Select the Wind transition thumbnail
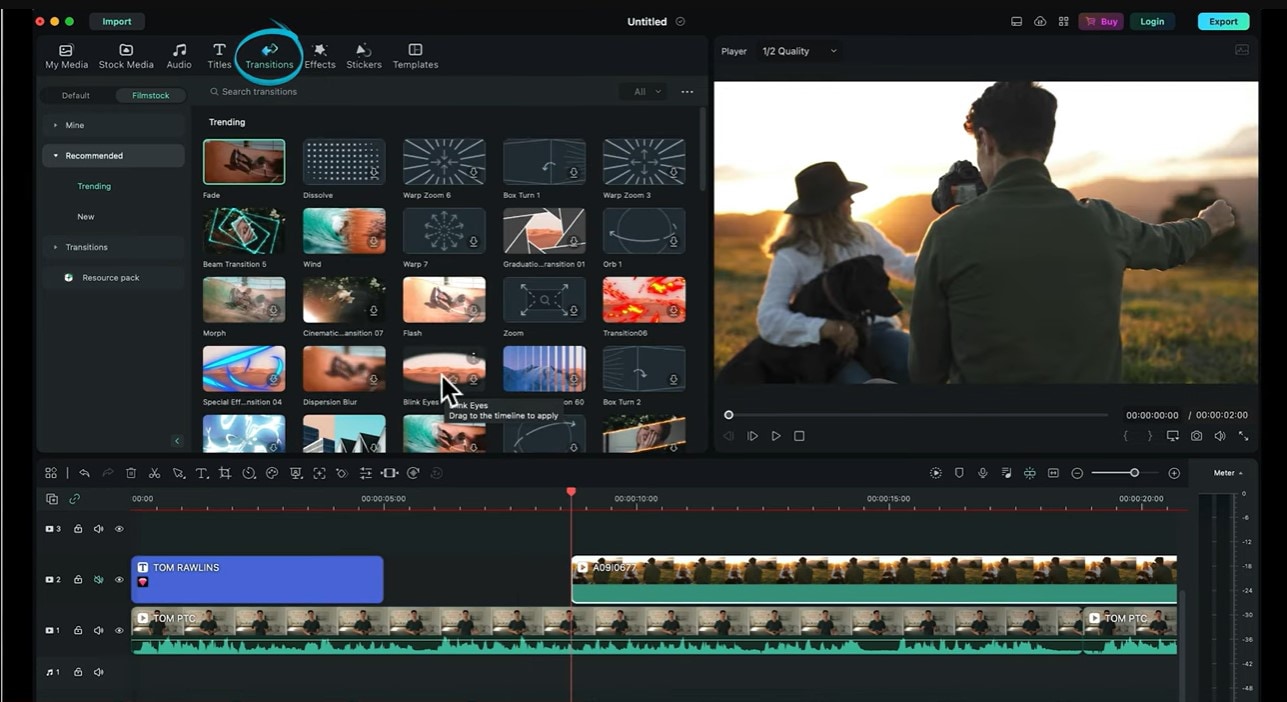This screenshot has width=1287, height=702. (x=344, y=230)
